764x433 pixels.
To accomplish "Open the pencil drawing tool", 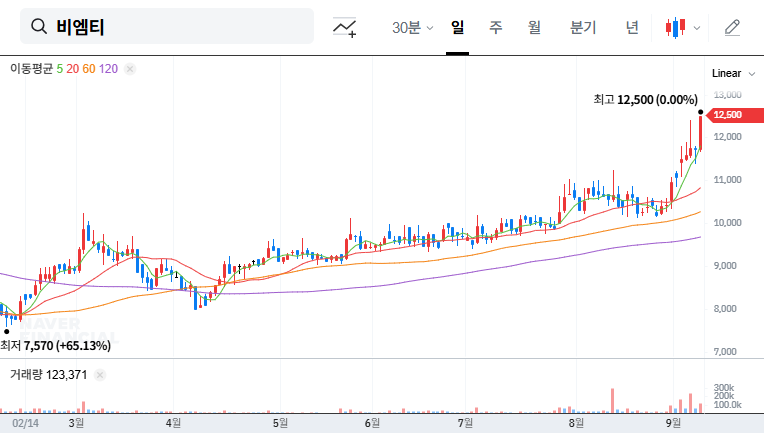I will pyautogui.click(x=733, y=27).
